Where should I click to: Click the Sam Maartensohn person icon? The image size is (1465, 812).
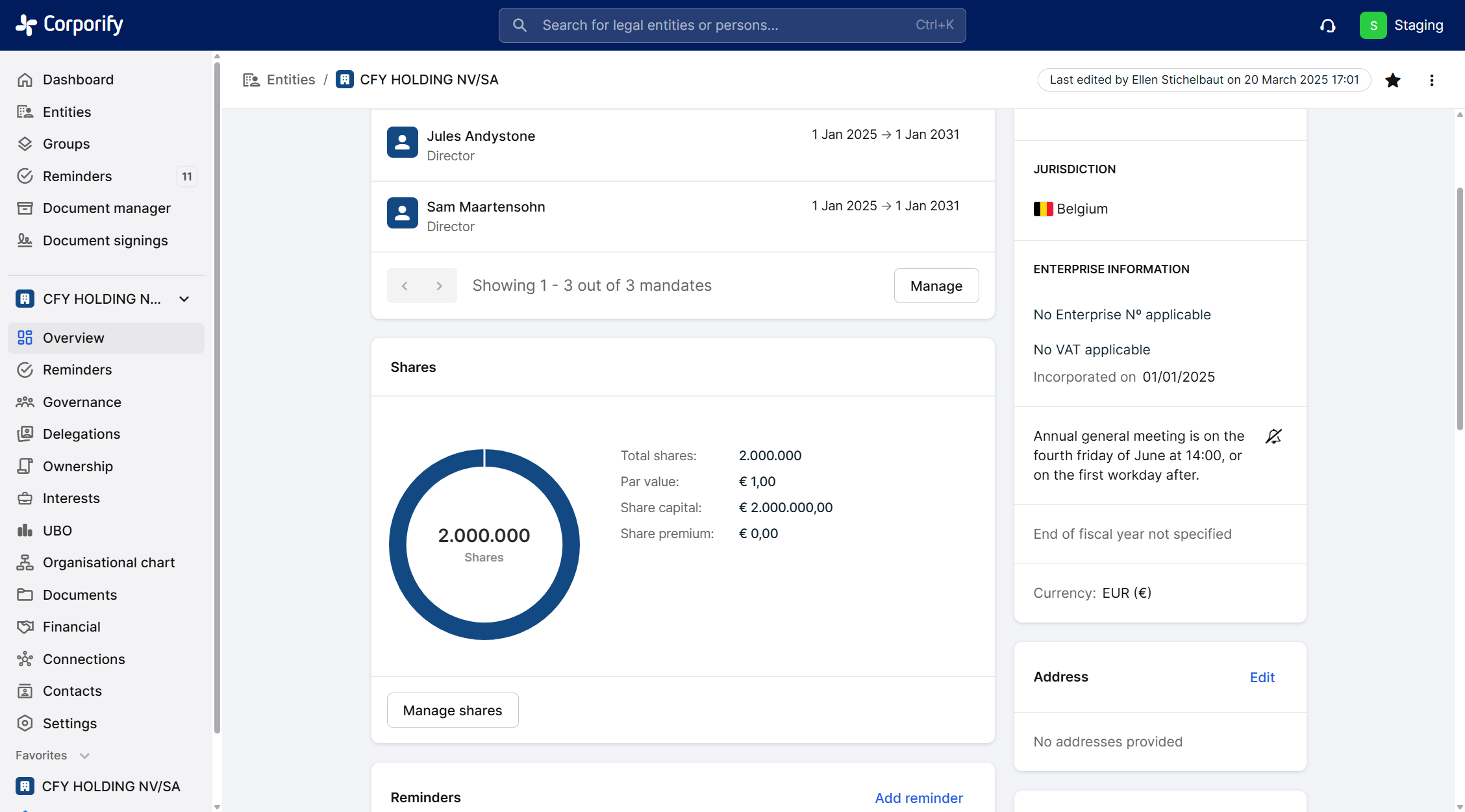pos(402,213)
